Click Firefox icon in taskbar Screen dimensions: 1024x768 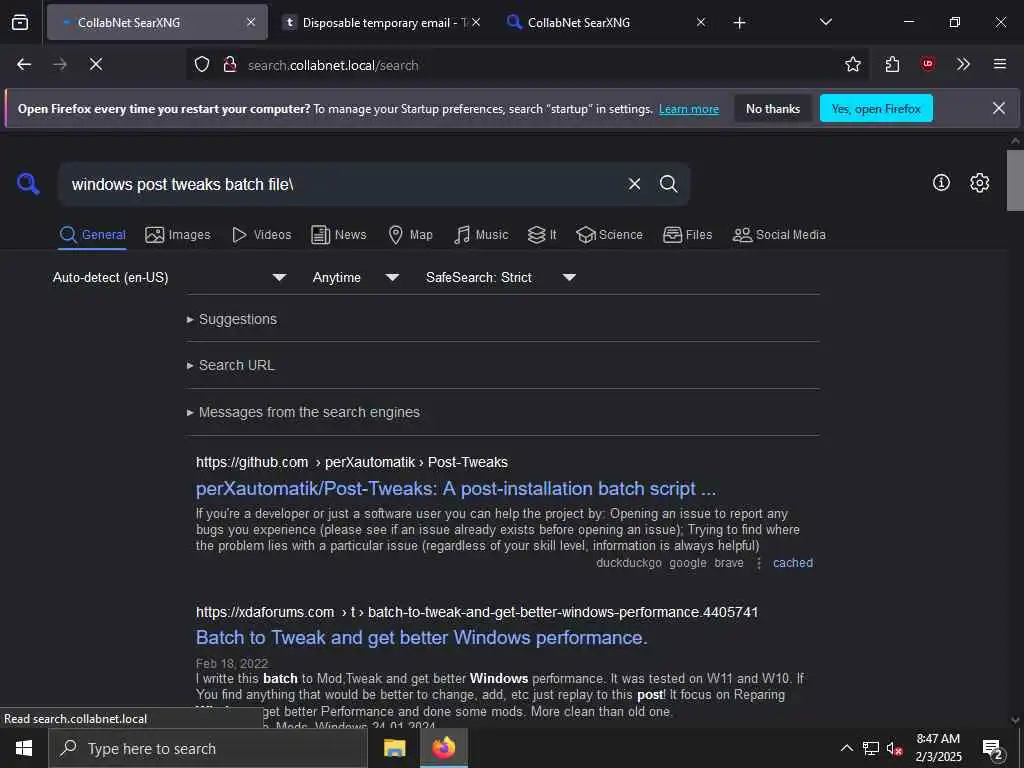(443, 748)
